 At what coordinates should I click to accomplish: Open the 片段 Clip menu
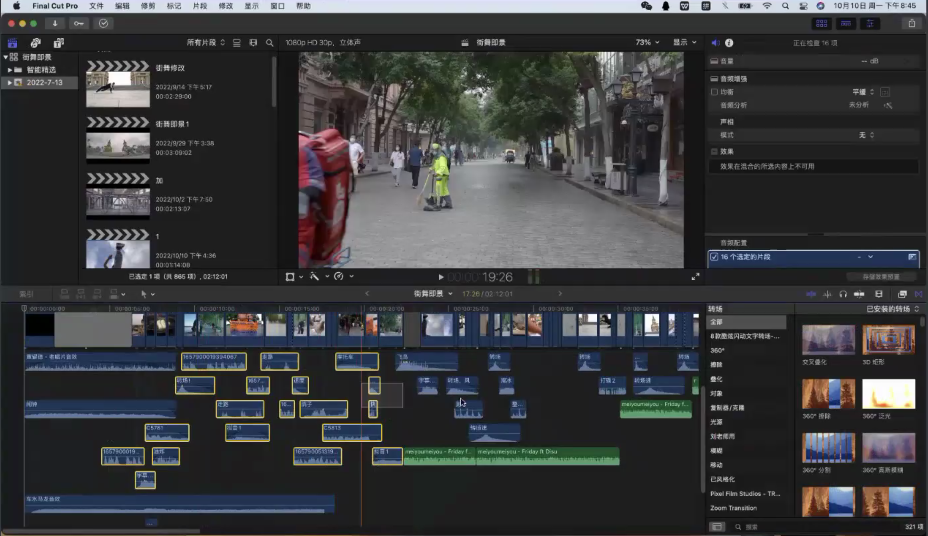(x=200, y=6)
